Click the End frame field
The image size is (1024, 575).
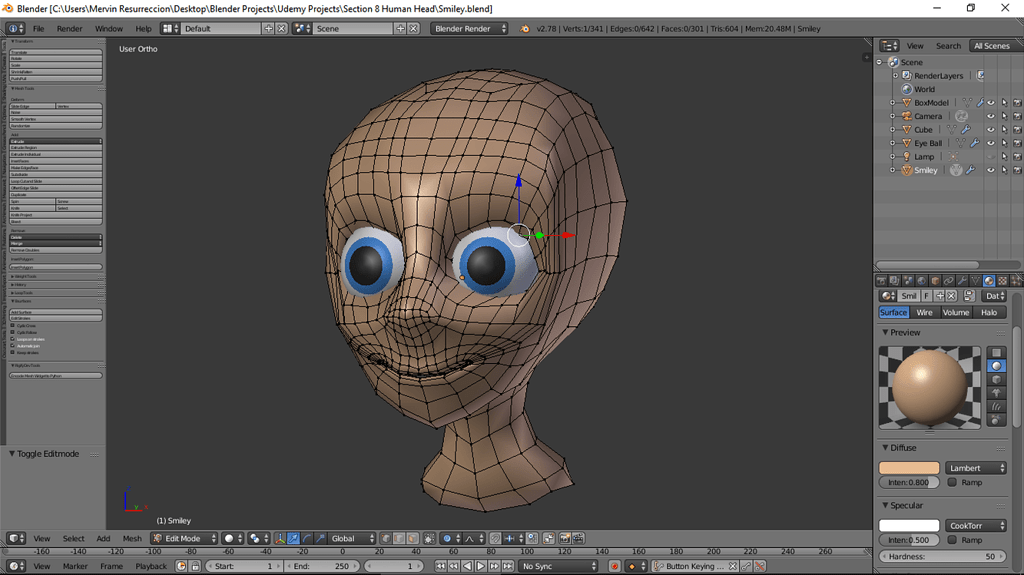click(322, 566)
